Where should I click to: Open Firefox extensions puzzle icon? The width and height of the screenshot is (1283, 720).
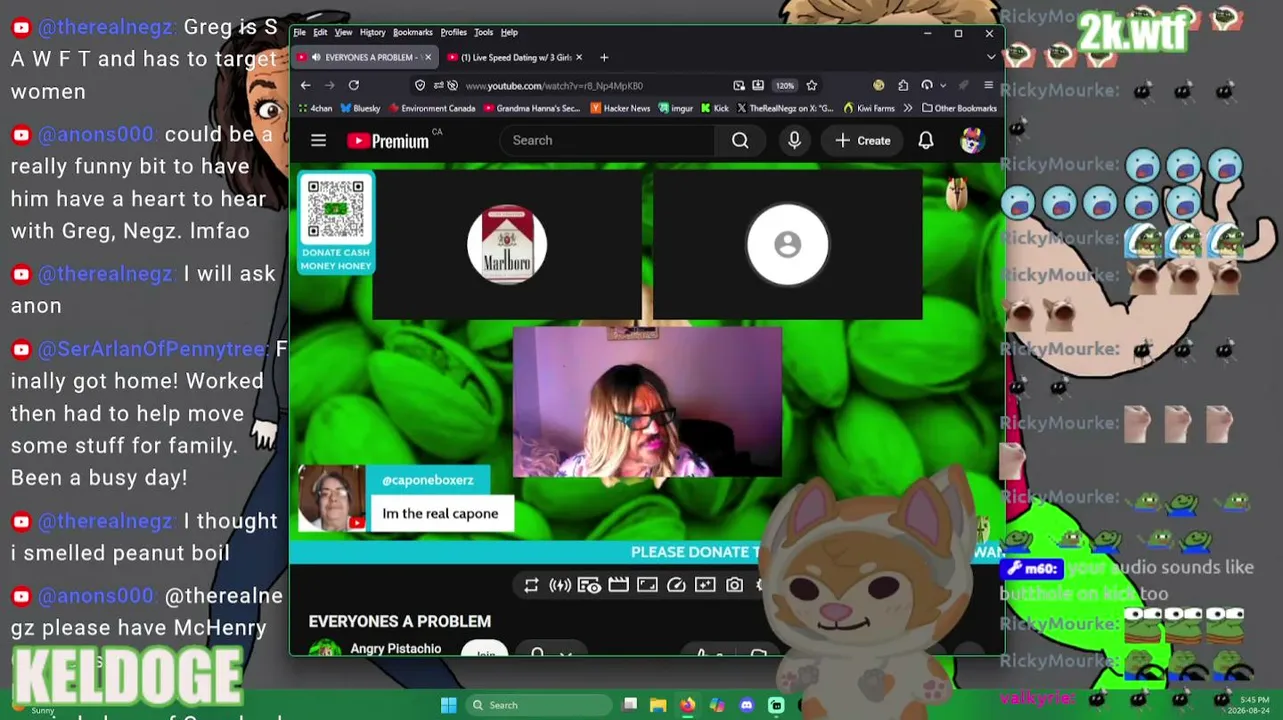[x=903, y=85]
